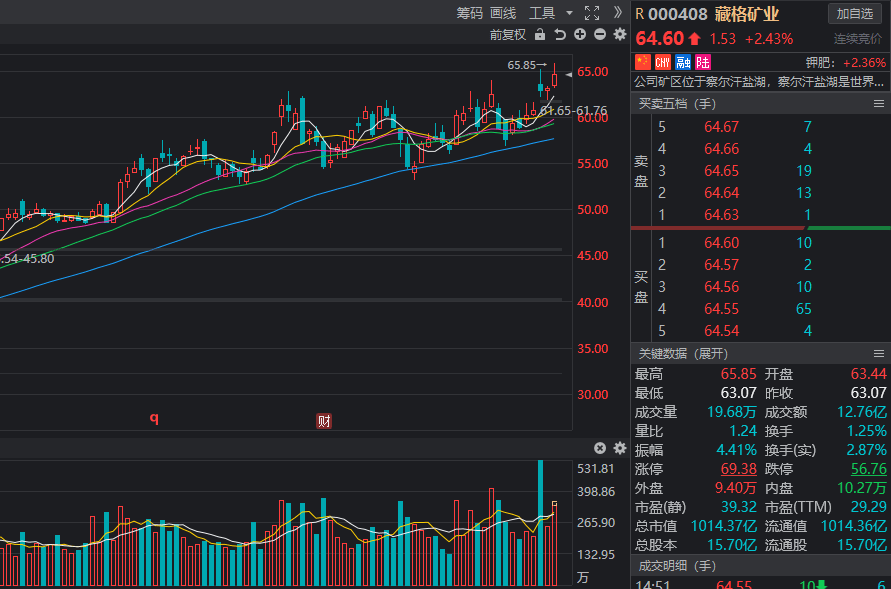
Task: Click the 陆 stock connect badge
Action: tap(703, 62)
